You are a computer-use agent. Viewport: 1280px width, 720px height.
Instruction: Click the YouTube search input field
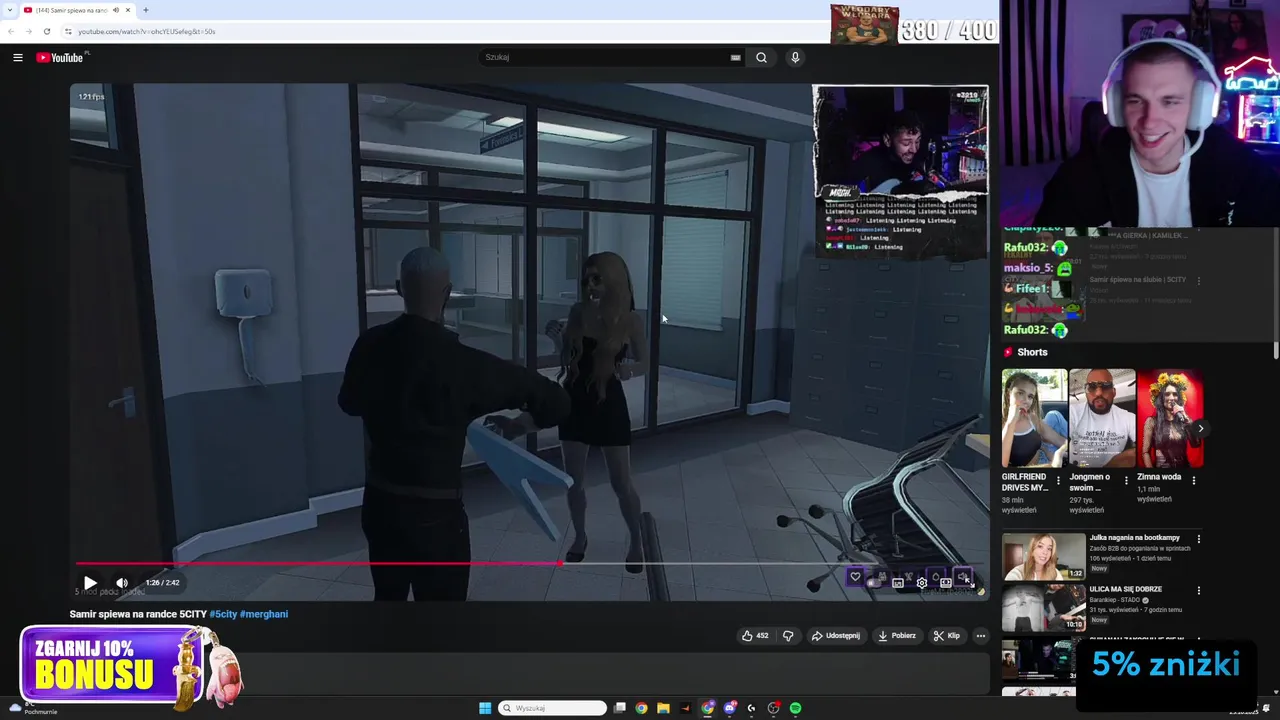[x=605, y=57]
